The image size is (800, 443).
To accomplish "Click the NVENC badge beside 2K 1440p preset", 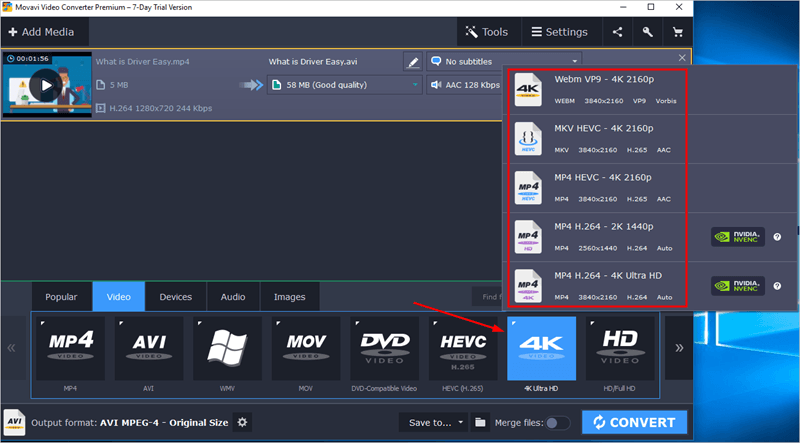I will (x=738, y=237).
